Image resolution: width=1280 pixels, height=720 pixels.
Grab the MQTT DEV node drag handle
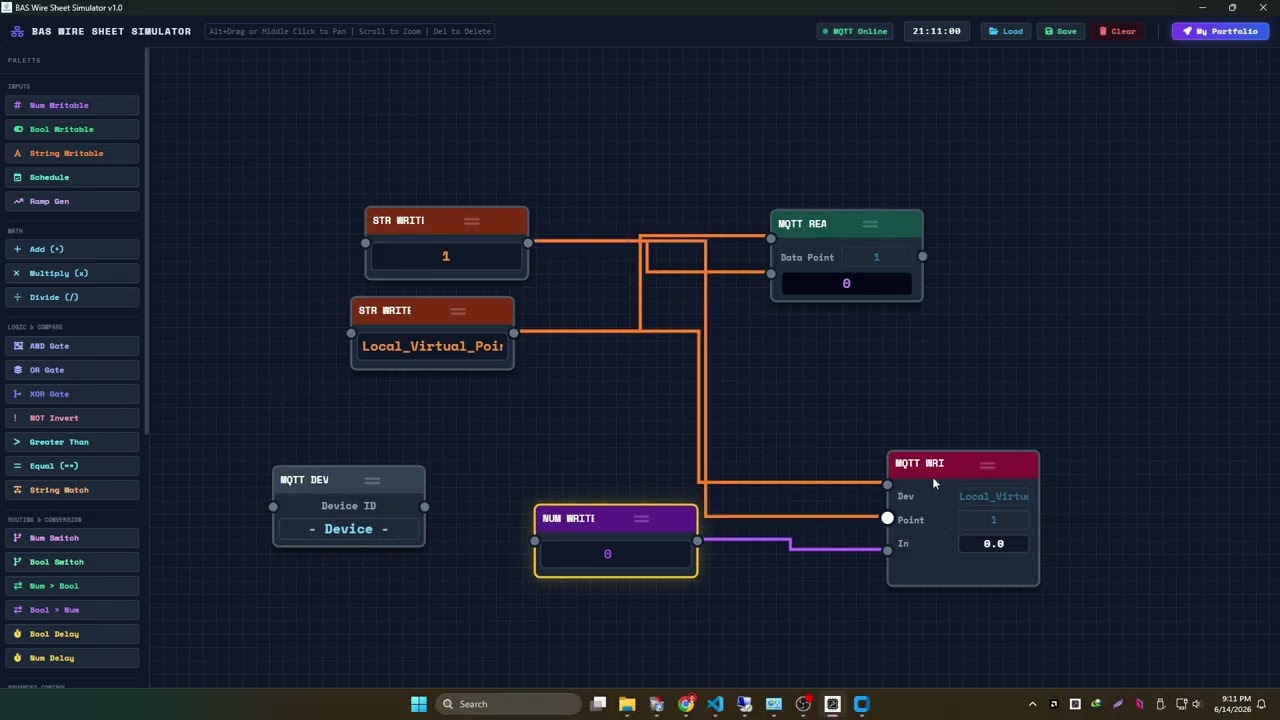[372, 480]
